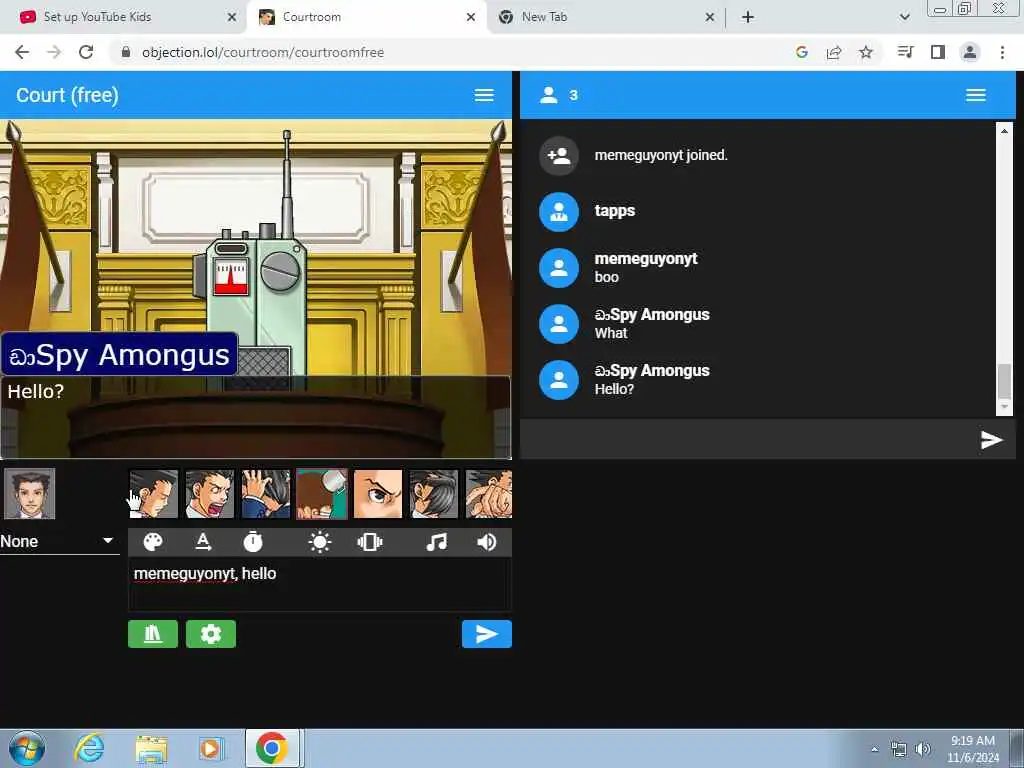The image size is (1024, 768).
Task: Select the angry eye close-up pose thumbnail
Action: 378,494
